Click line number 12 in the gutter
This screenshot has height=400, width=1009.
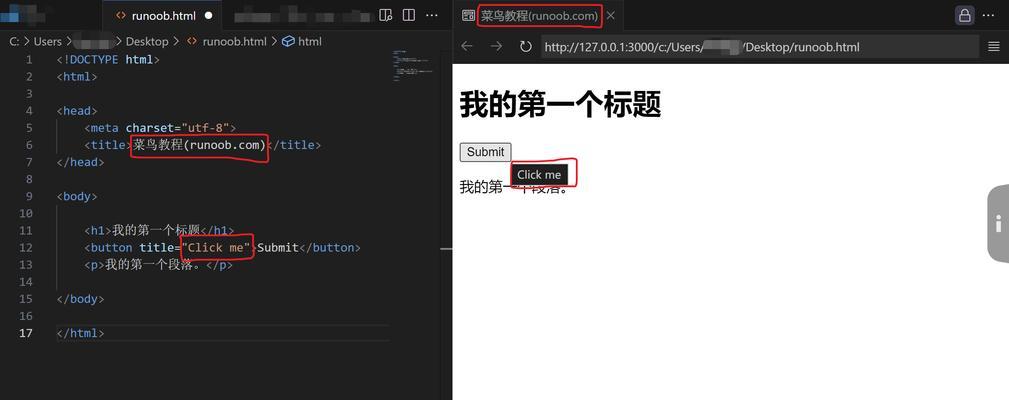pos(25,248)
